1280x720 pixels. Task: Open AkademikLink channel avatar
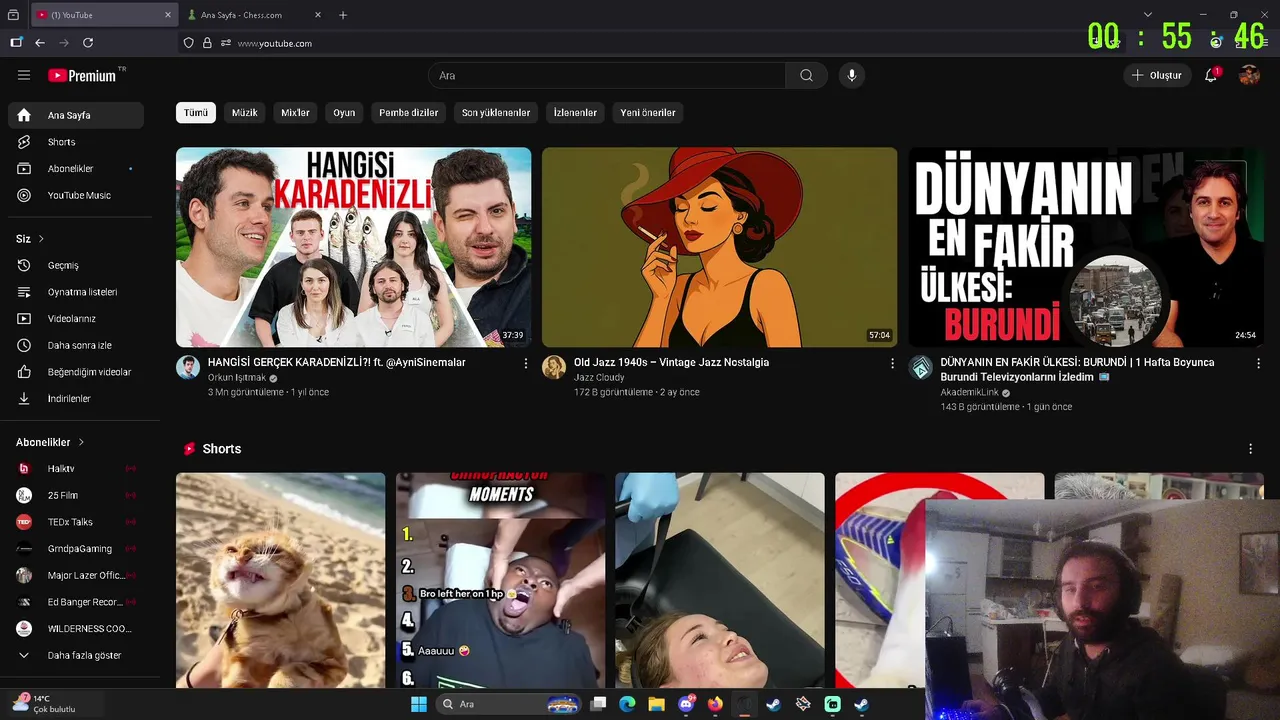point(920,367)
